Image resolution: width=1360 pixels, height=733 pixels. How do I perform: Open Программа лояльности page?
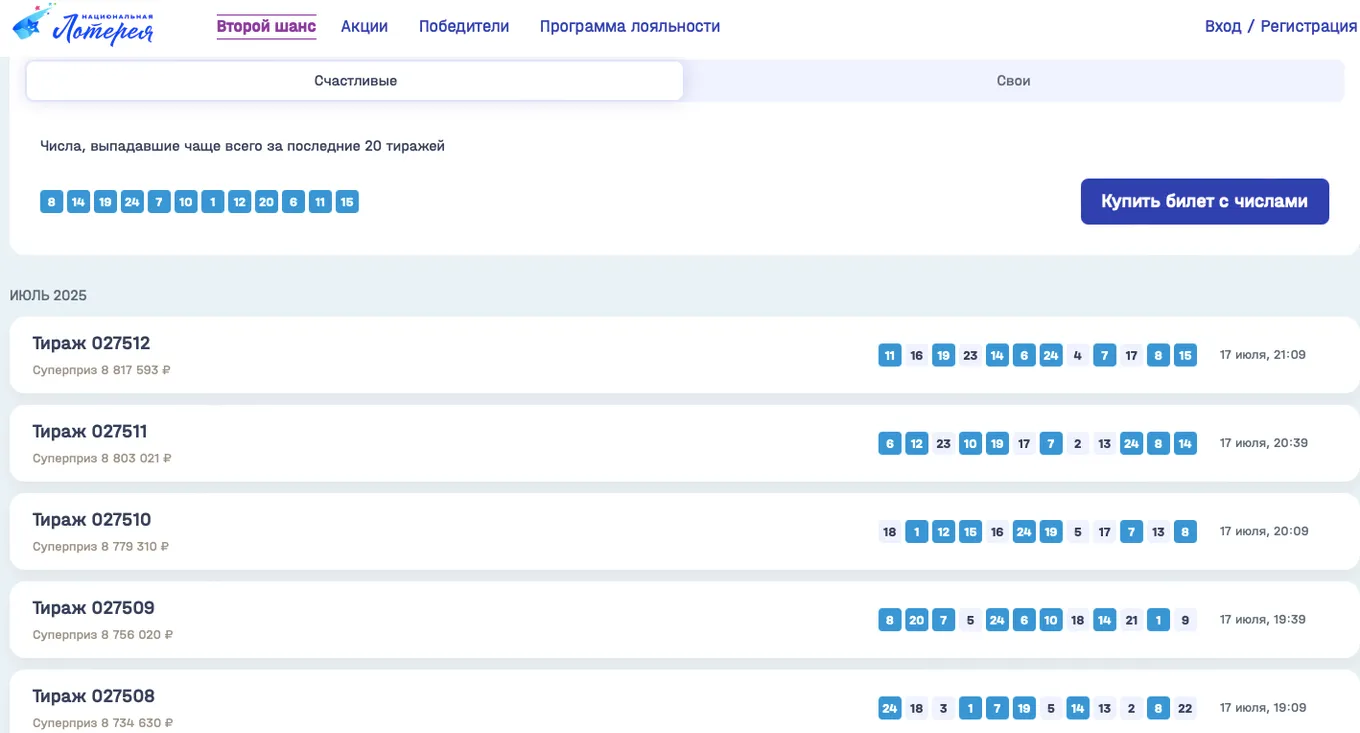pos(630,27)
